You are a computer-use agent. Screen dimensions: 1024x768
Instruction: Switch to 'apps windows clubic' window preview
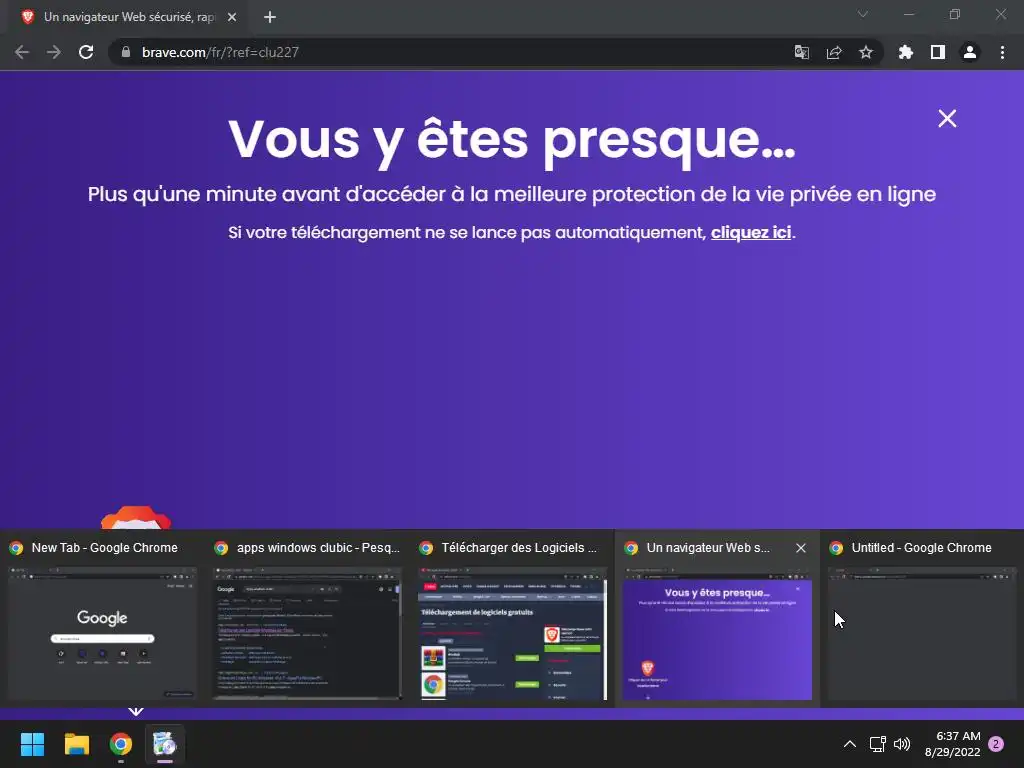point(307,618)
